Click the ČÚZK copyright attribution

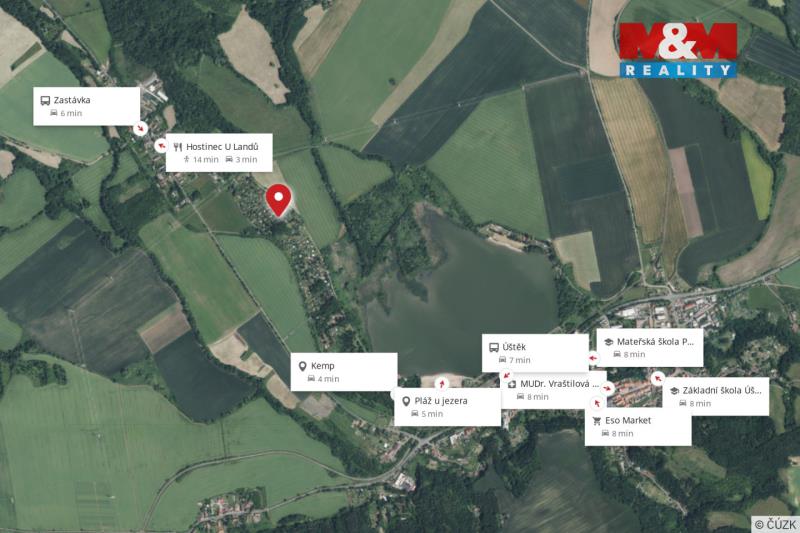pyautogui.click(x=775, y=524)
